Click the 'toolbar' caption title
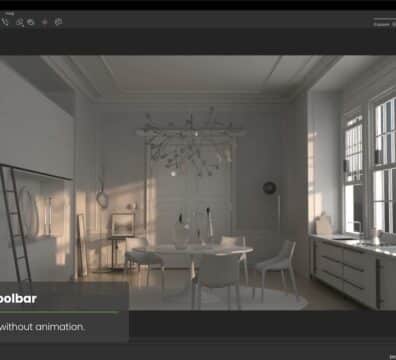This screenshot has width=396, height=360. (18, 299)
